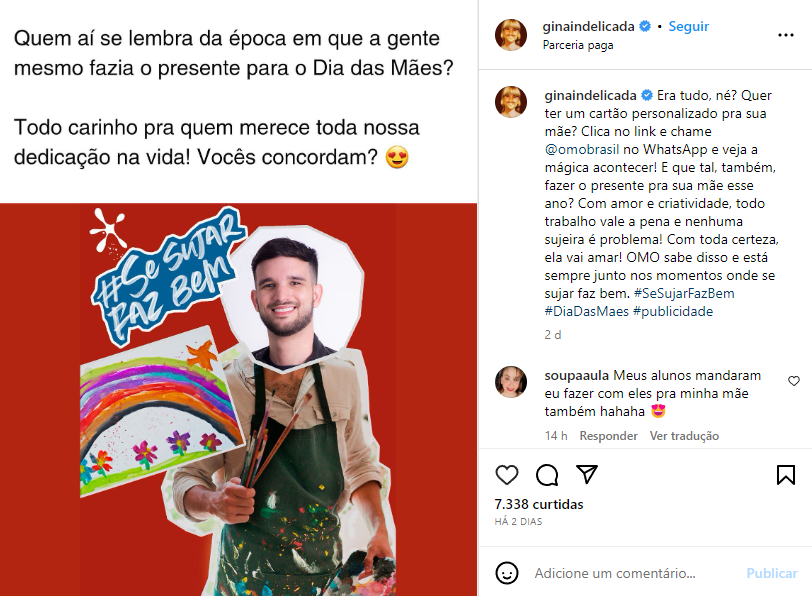
Task: Follow ginaindelicada with Seguir
Action: pos(688,26)
